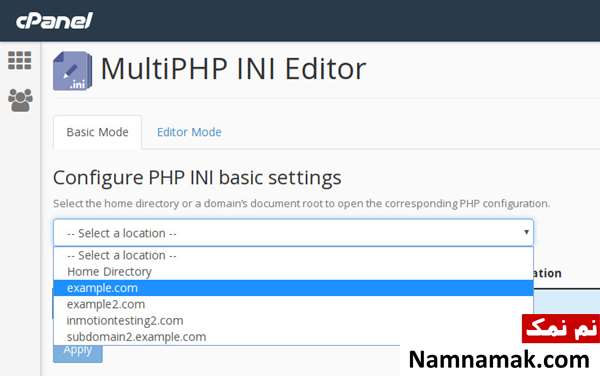
Task: Select Home Directory from the list
Action: point(293,272)
